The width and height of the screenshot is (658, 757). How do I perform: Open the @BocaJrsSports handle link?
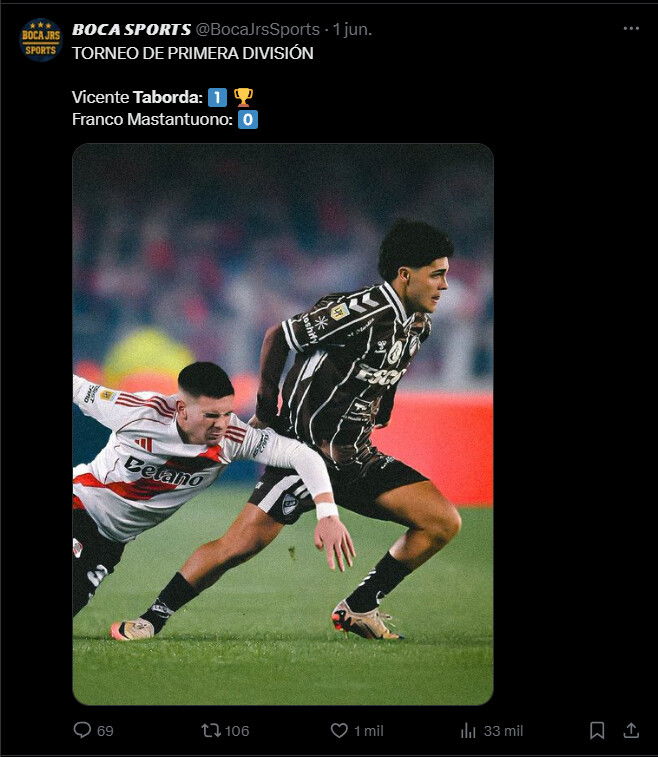[x=257, y=29]
